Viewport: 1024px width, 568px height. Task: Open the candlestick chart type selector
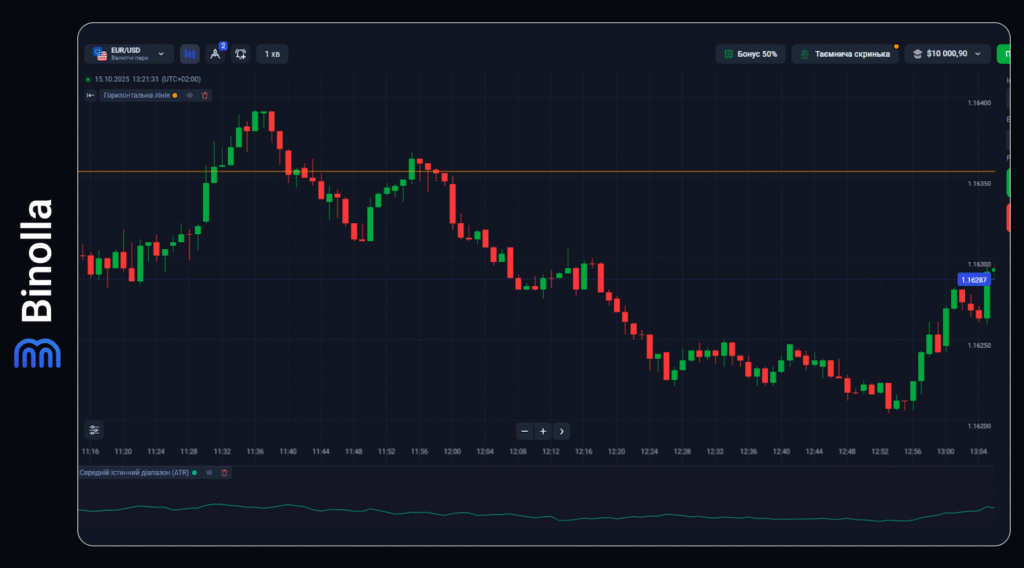click(190, 54)
